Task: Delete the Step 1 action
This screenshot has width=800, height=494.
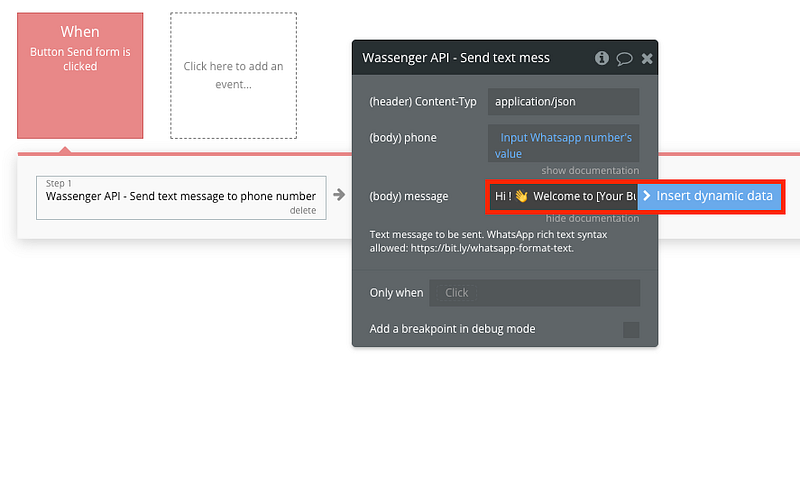Action: tap(303, 210)
